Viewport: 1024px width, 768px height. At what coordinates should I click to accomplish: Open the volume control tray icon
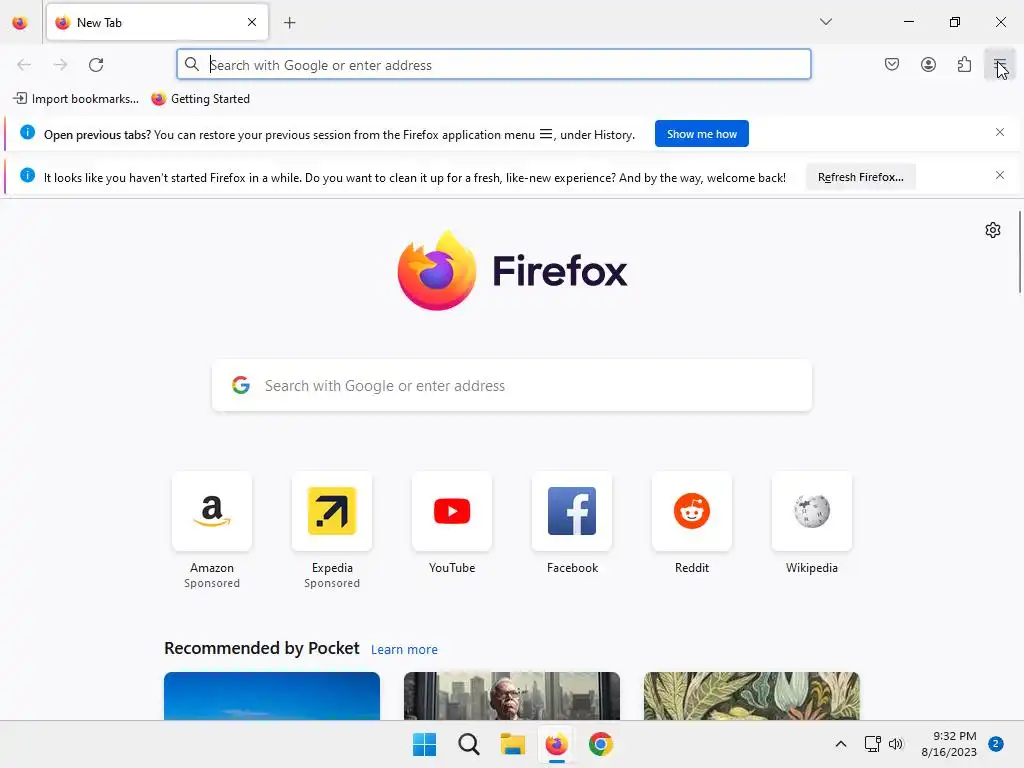click(x=896, y=744)
